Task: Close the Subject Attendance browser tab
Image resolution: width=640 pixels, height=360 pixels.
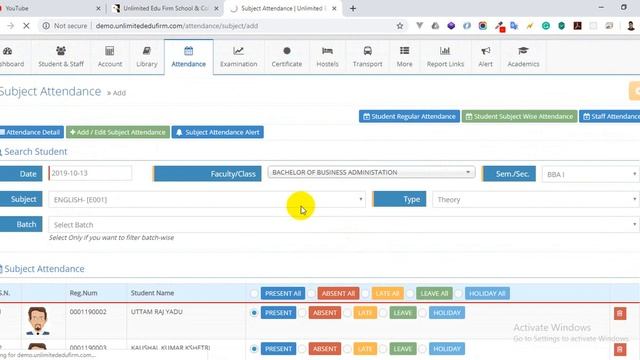Action: (x=334, y=9)
